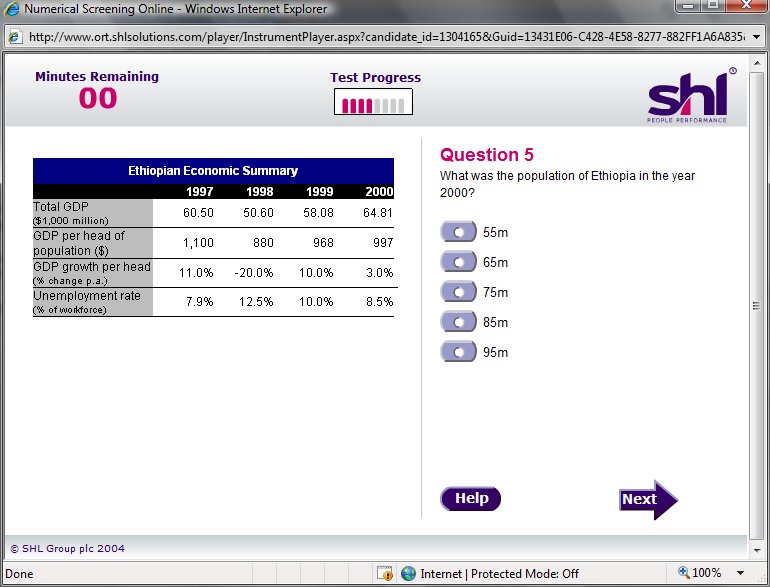770x587 pixels.
Task: Click the 1999 column header
Action: pyautogui.click(x=319, y=192)
